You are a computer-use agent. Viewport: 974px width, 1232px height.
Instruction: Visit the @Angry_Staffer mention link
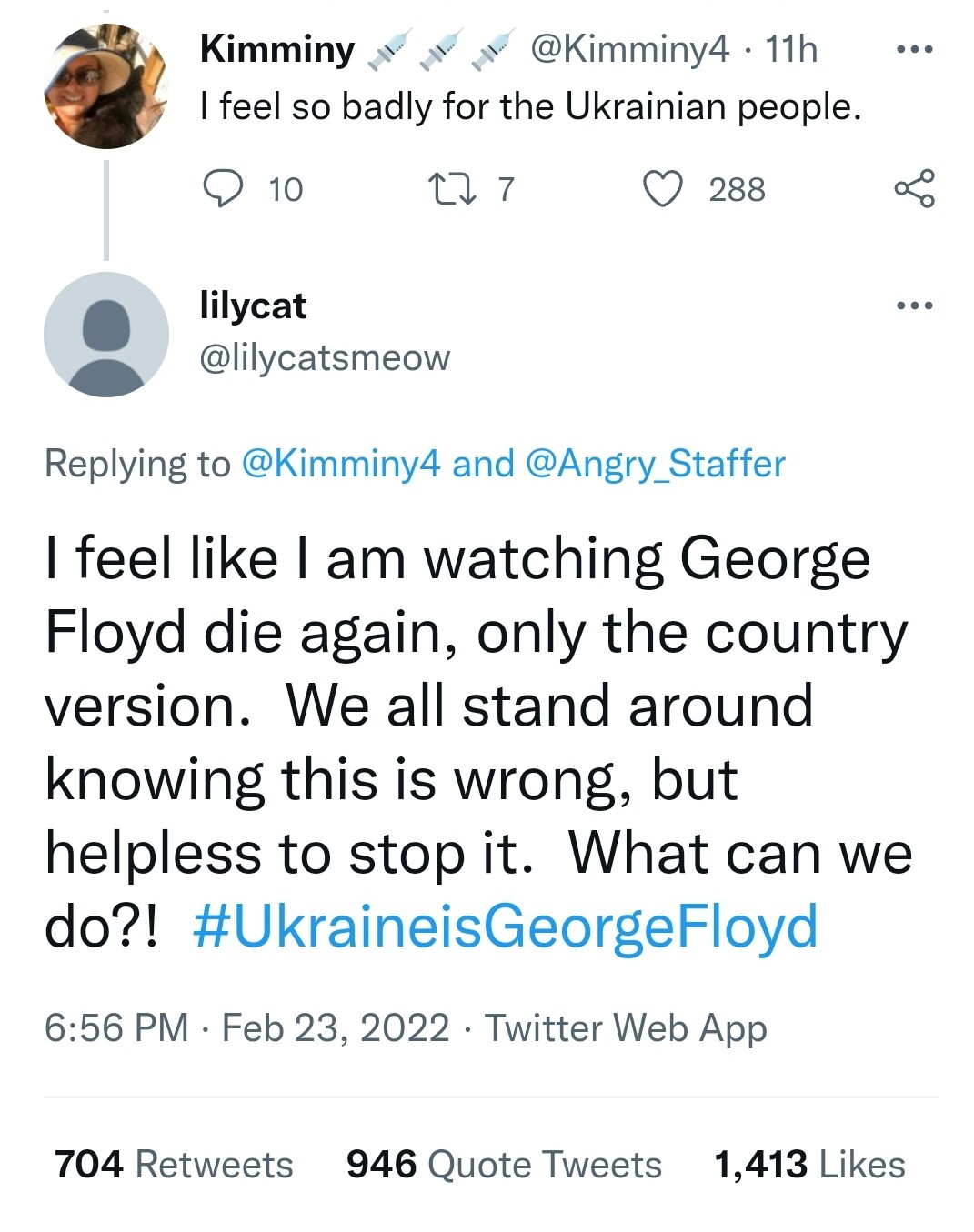pyautogui.click(x=655, y=464)
